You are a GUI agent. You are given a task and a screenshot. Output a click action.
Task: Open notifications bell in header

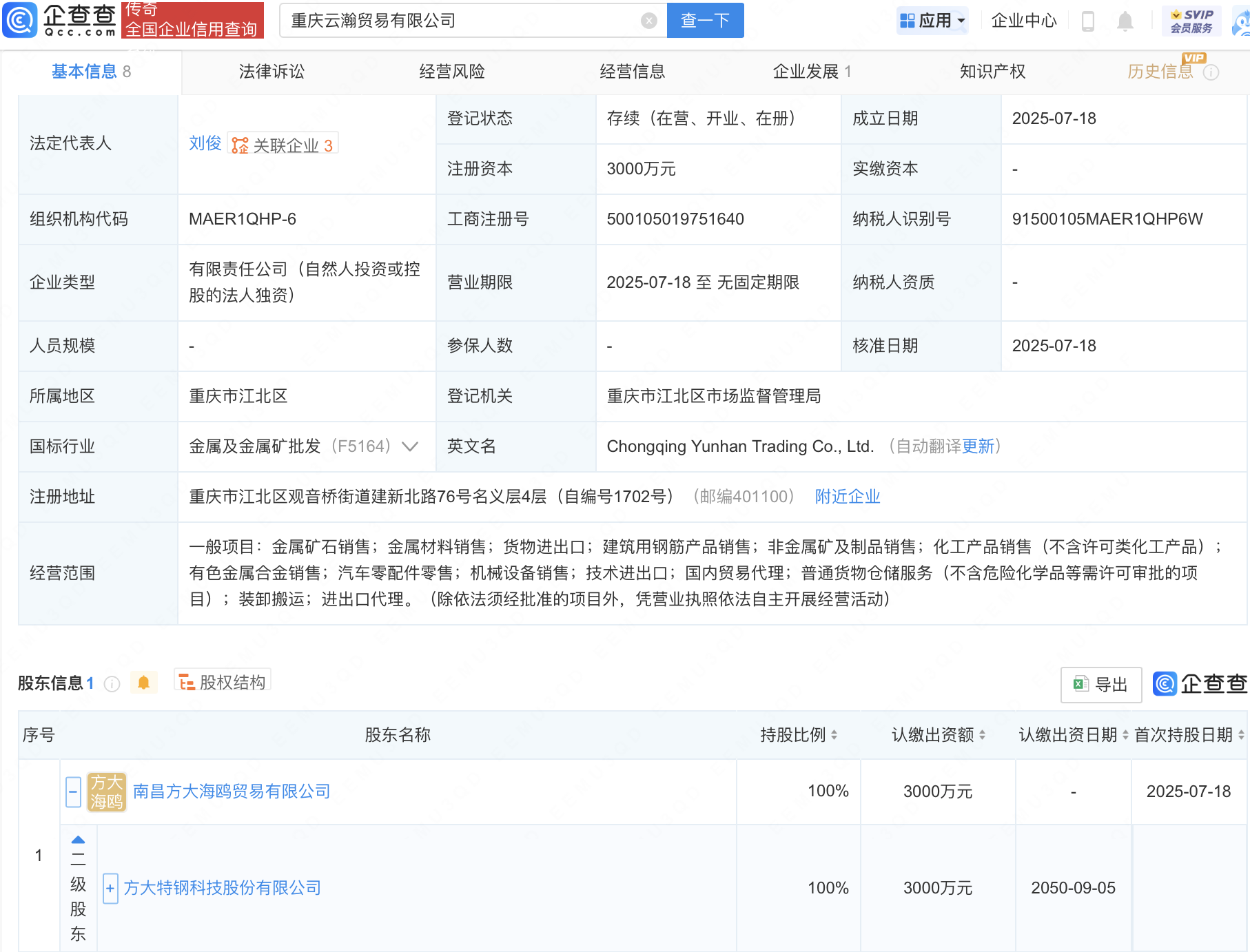1125,21
